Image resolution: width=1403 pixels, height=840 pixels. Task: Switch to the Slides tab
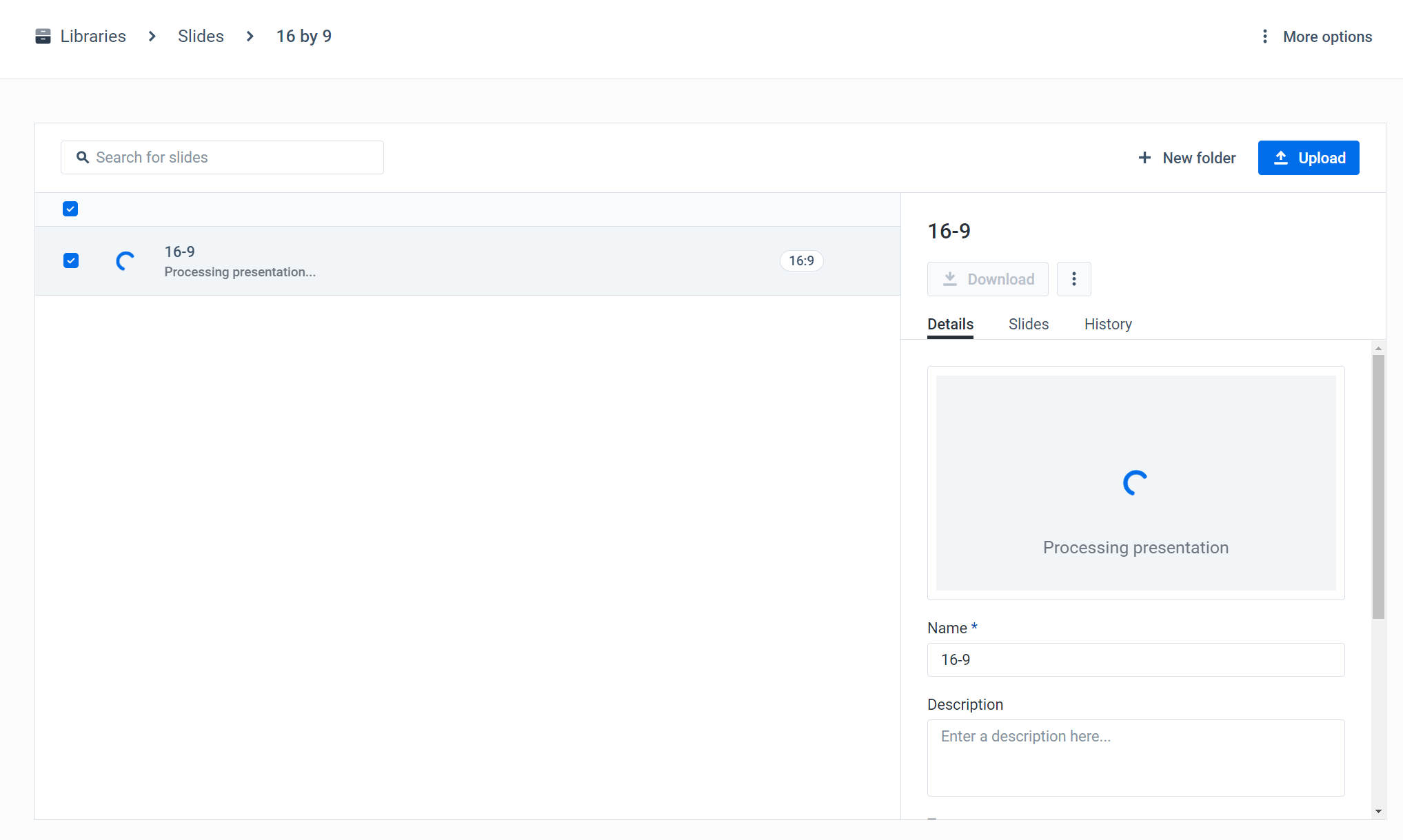(x=1028, y=324)
